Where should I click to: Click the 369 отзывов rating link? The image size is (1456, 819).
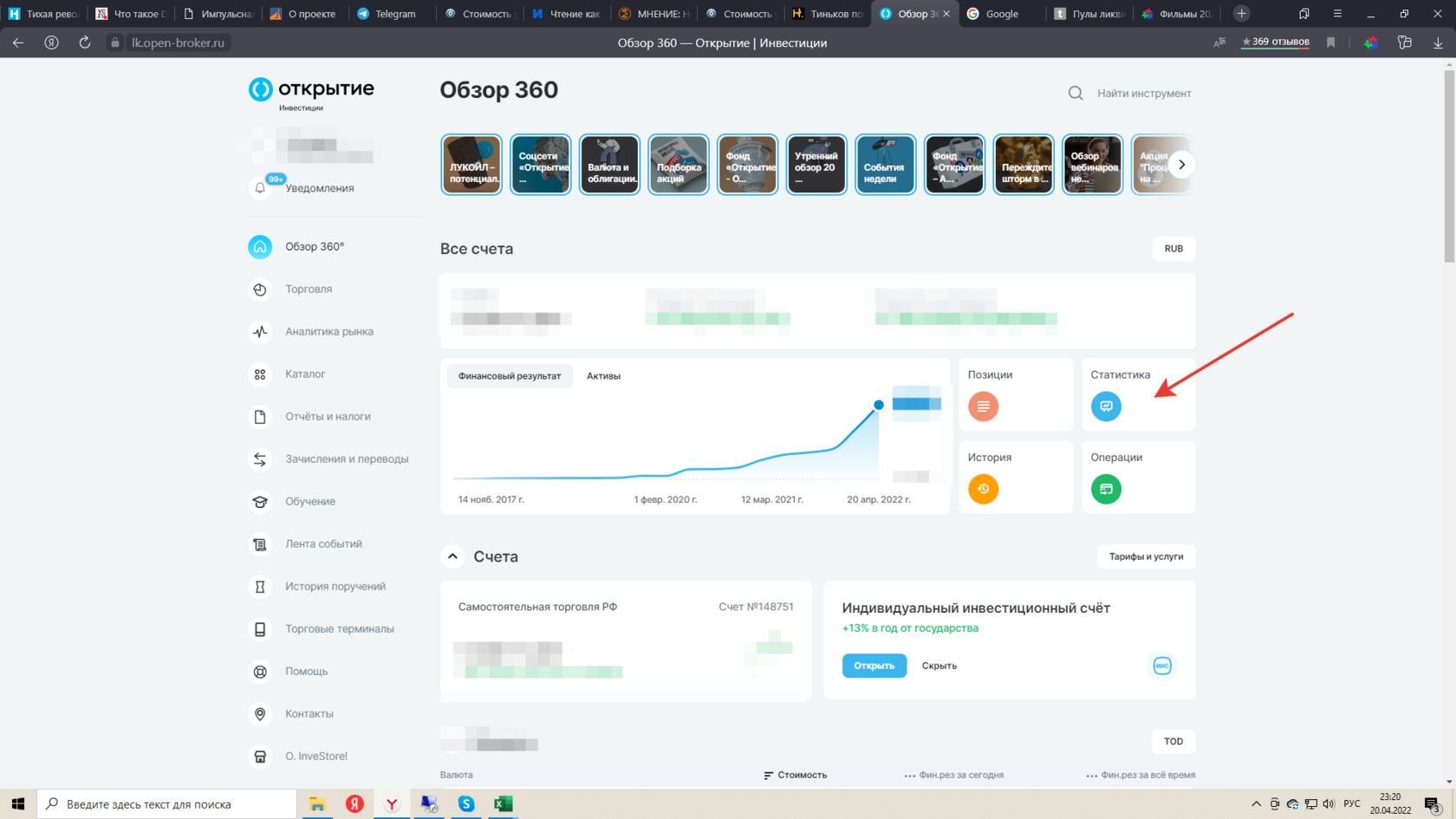click(x=1275, y=42)
